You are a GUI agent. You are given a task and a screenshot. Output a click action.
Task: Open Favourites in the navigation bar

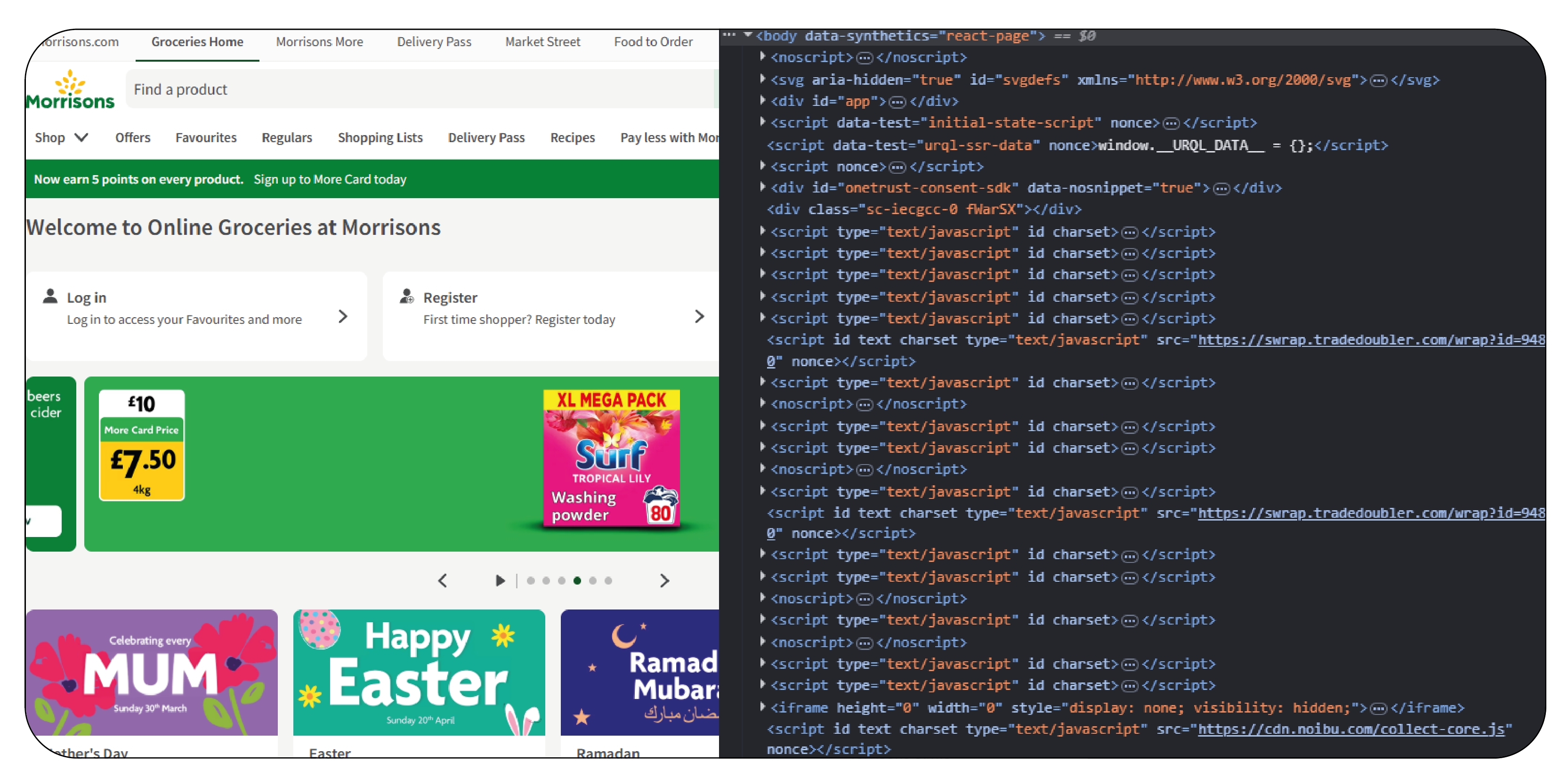coord(206,137)
